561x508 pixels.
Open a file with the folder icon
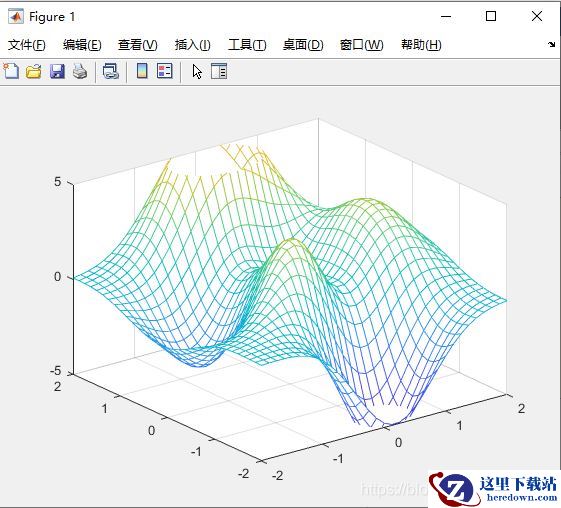34,71
